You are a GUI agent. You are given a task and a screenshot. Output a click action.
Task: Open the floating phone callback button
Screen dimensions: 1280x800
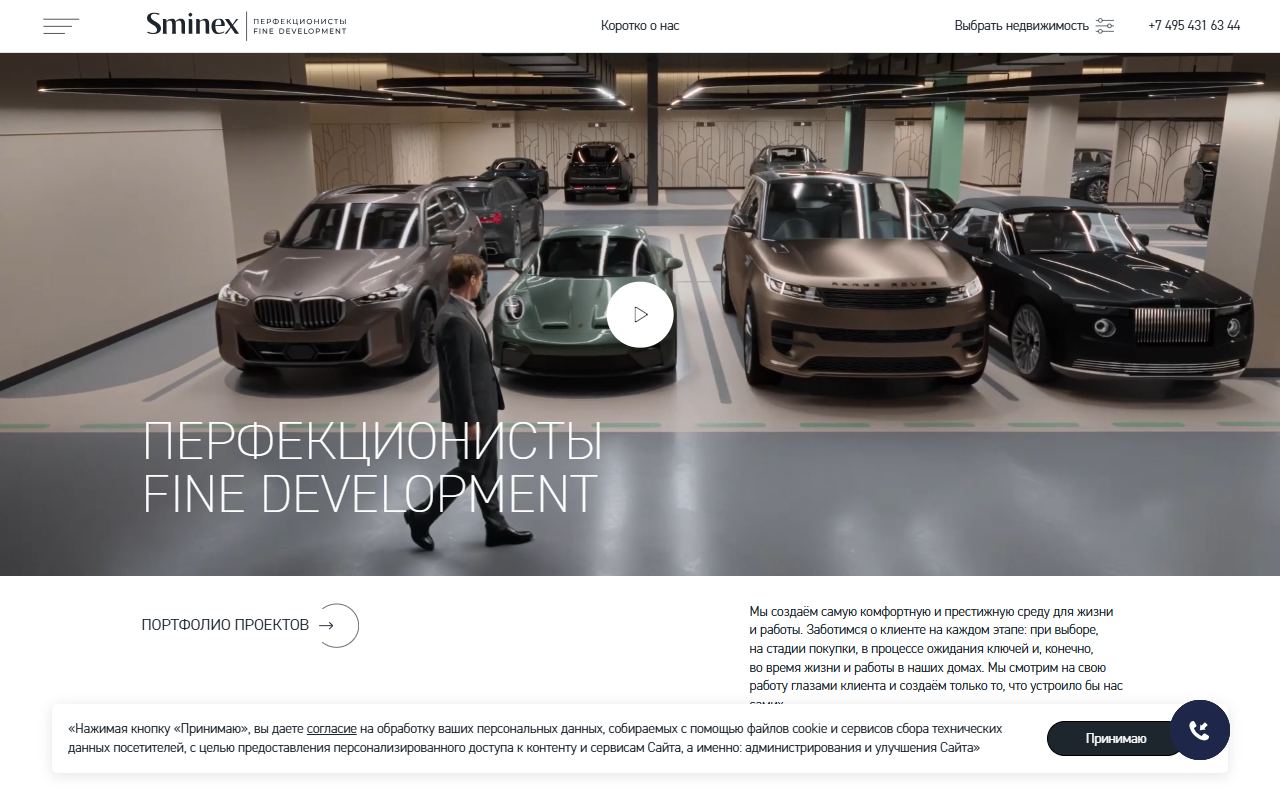click(x=1199, y=730)
